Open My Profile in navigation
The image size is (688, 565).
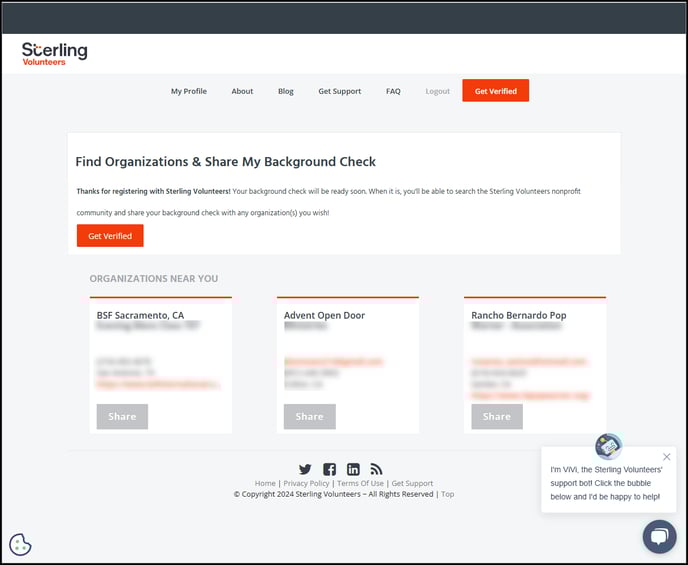(x=189, y=91)
